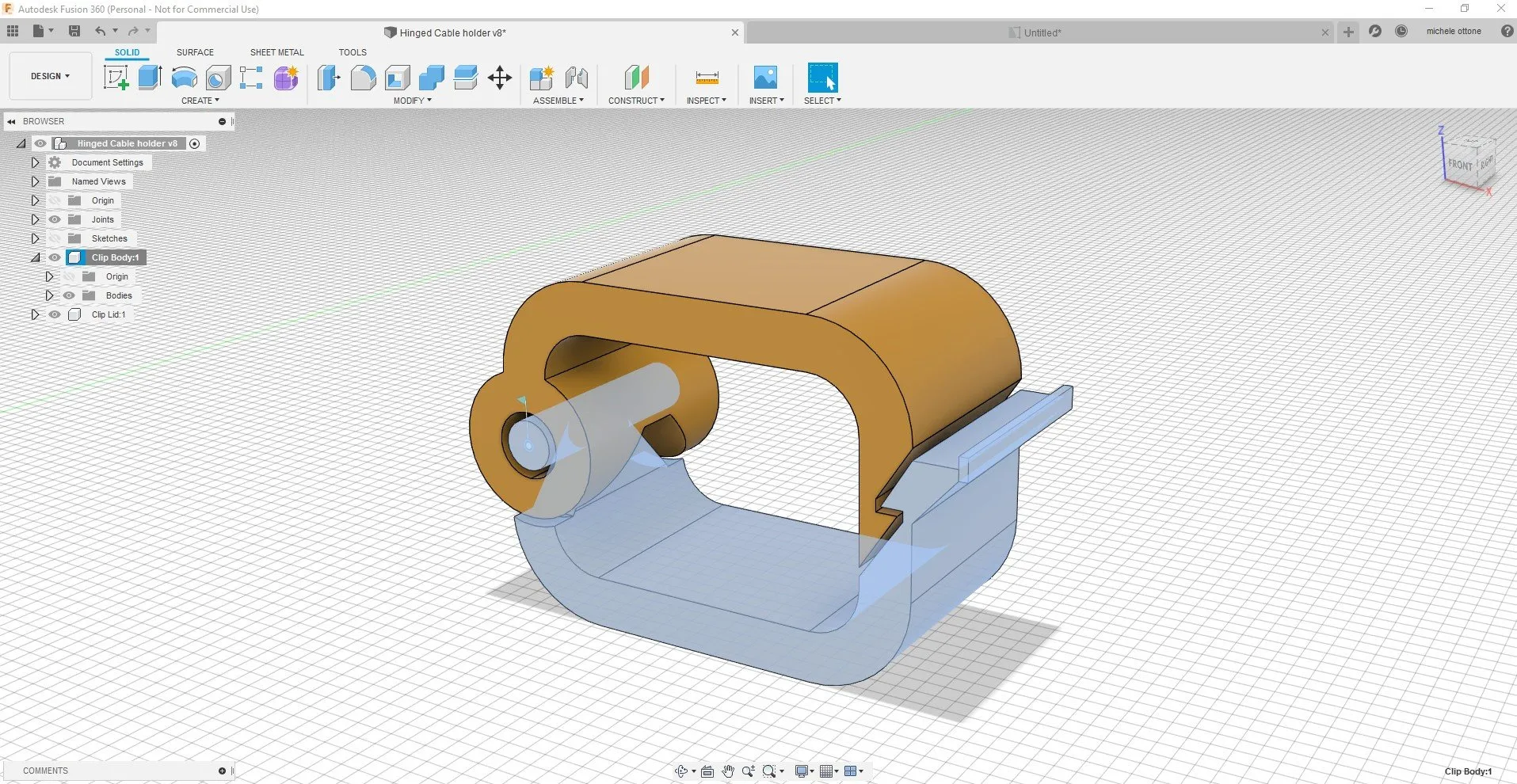
Task: Click the ViewCube FRONT face
Action: (1459, 164)
